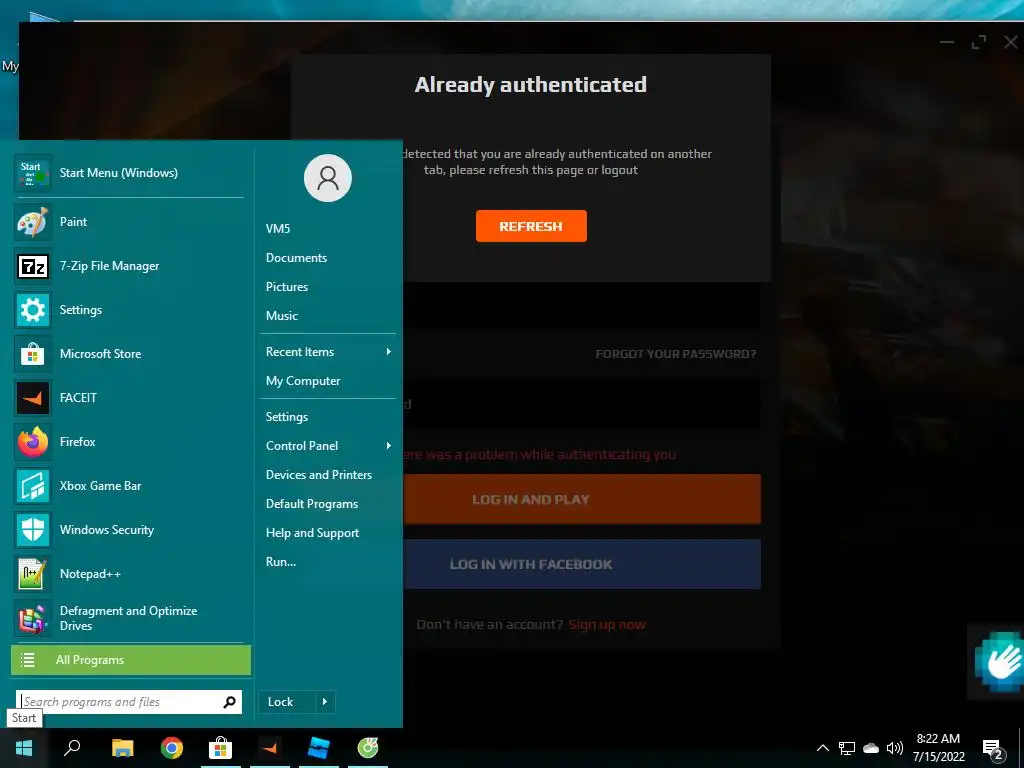Open the notification center icon

tap(993, 749)
